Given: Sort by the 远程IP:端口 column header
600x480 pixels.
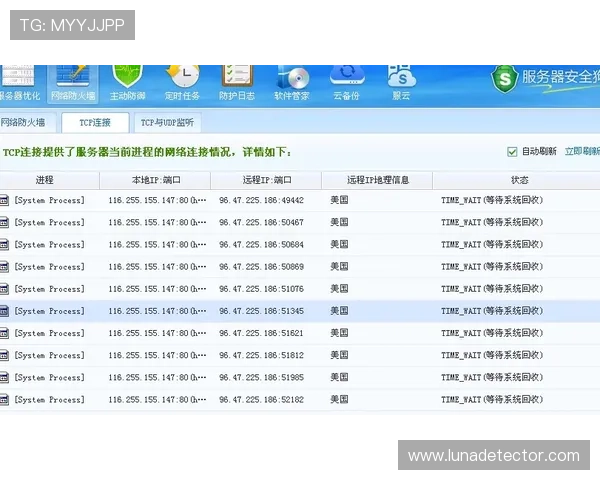Looking at the screenshot, I should pos(266,180).
